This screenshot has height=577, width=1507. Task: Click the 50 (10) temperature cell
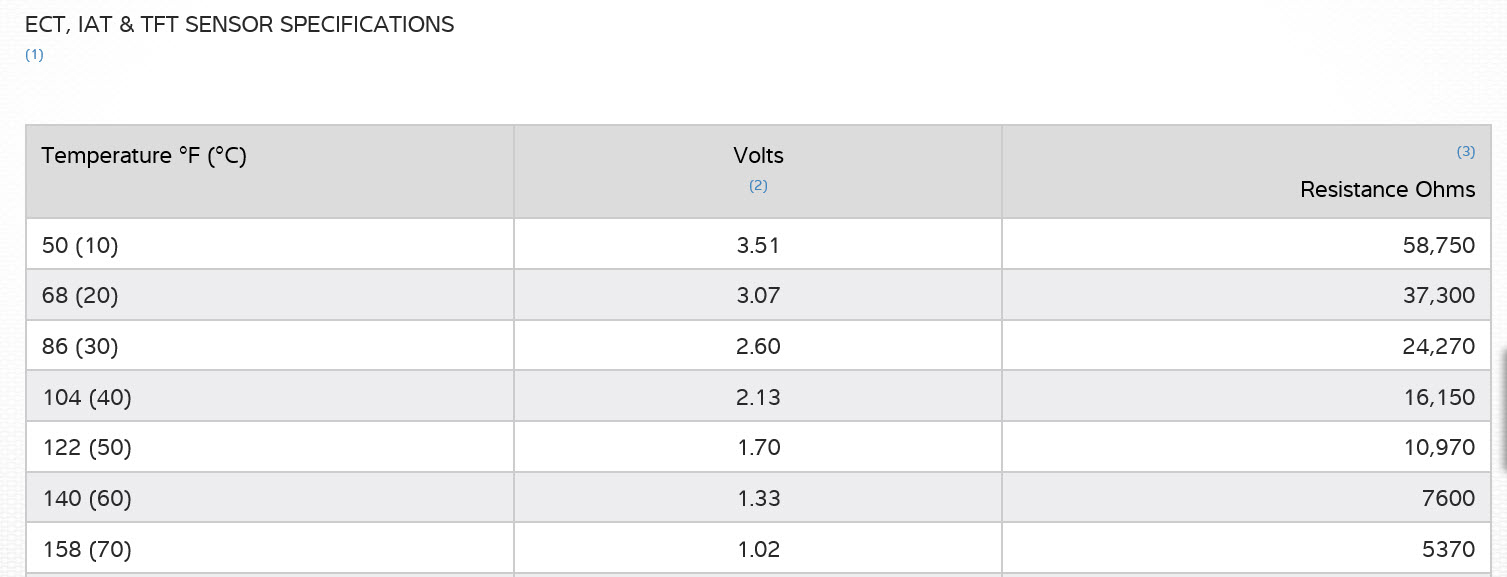(80, 245)
